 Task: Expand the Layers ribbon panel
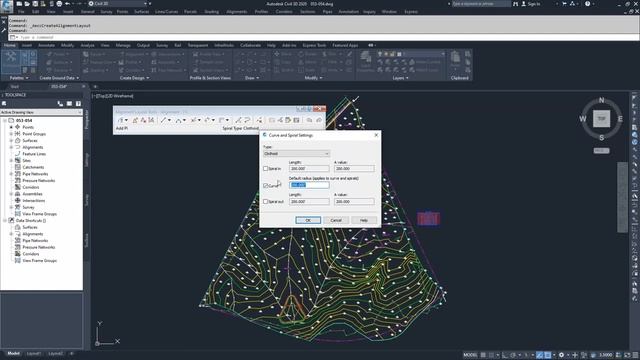[400, 78]
